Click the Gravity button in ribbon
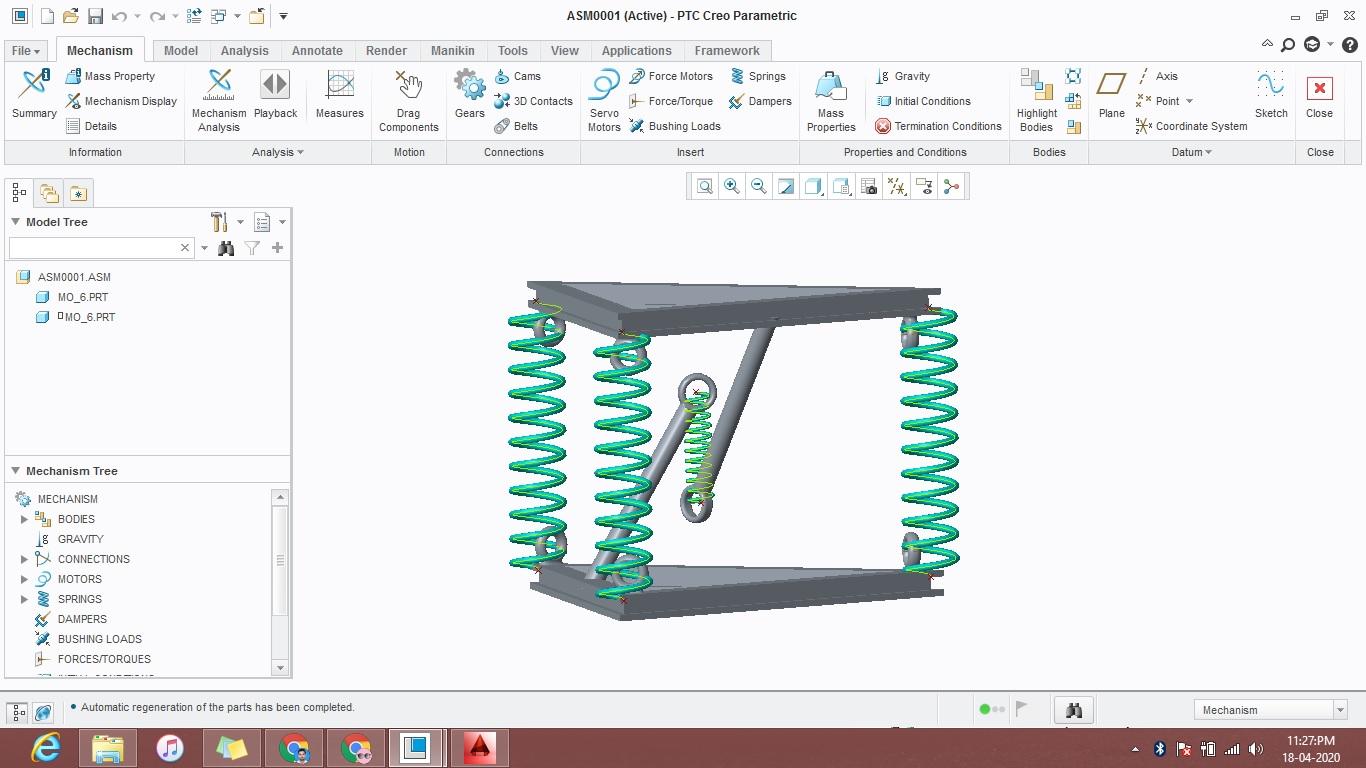The width and height of the screenshot is (1366, 768). [903, 76]
